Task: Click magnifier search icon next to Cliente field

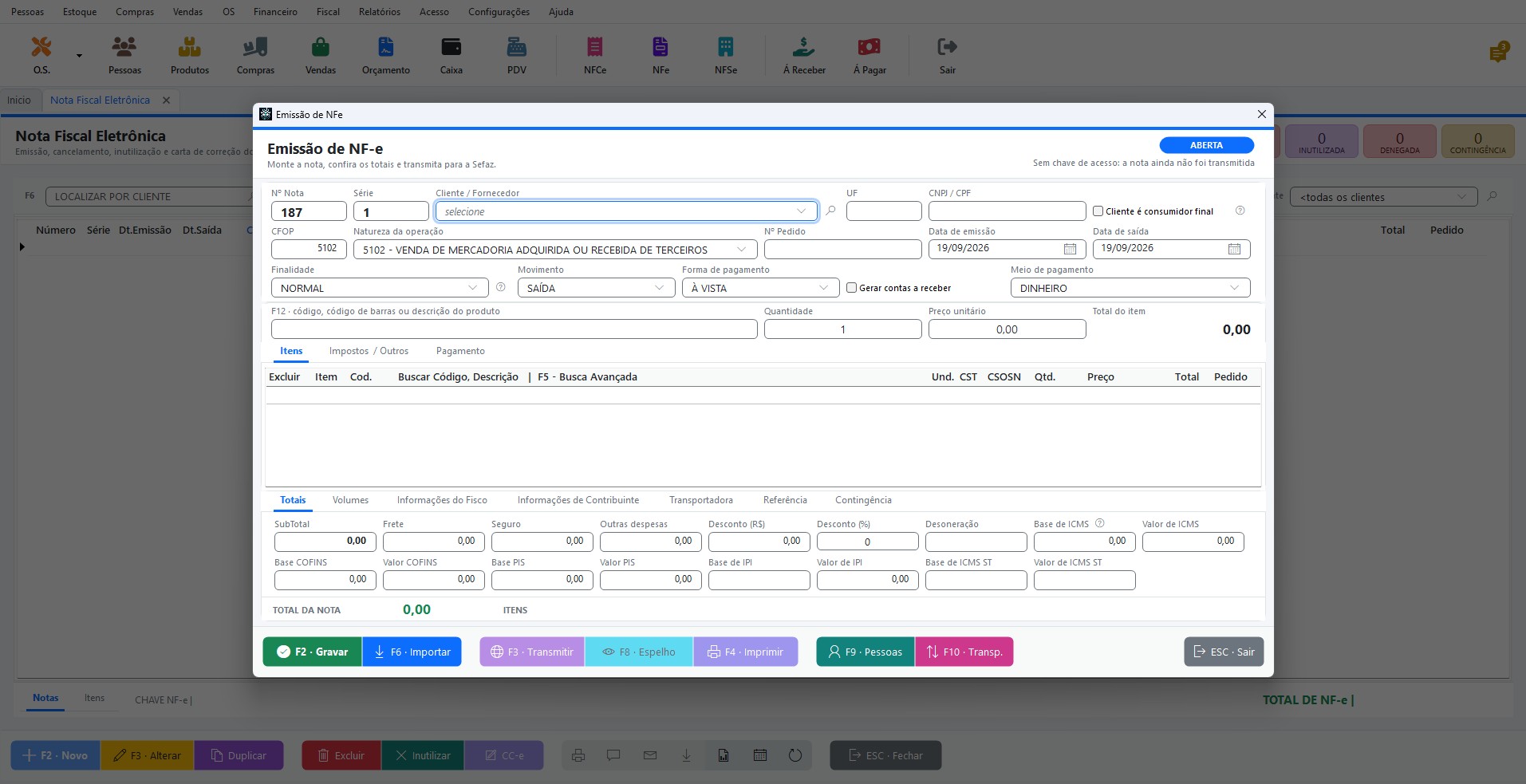Action: coord(830,211)
